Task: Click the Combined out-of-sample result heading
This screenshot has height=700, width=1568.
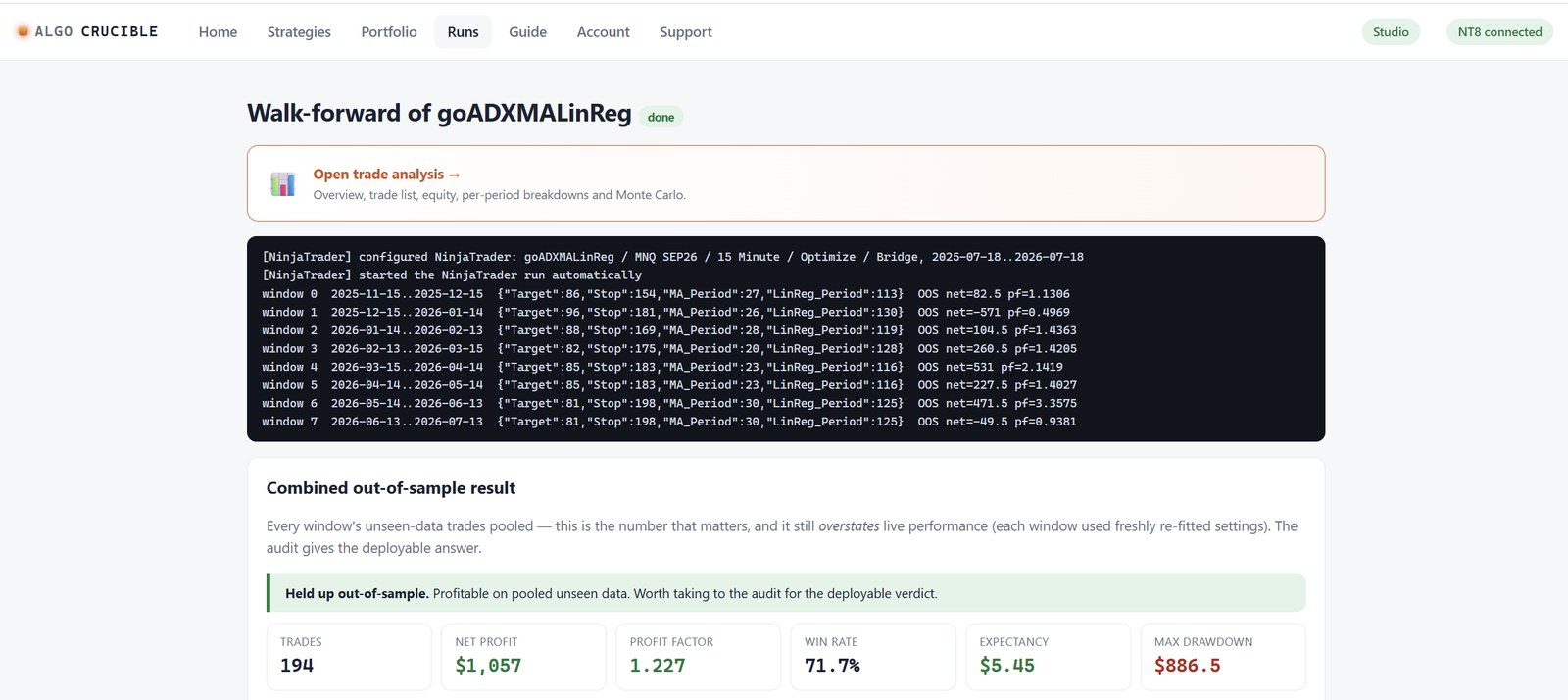Action: pos(391,488)
